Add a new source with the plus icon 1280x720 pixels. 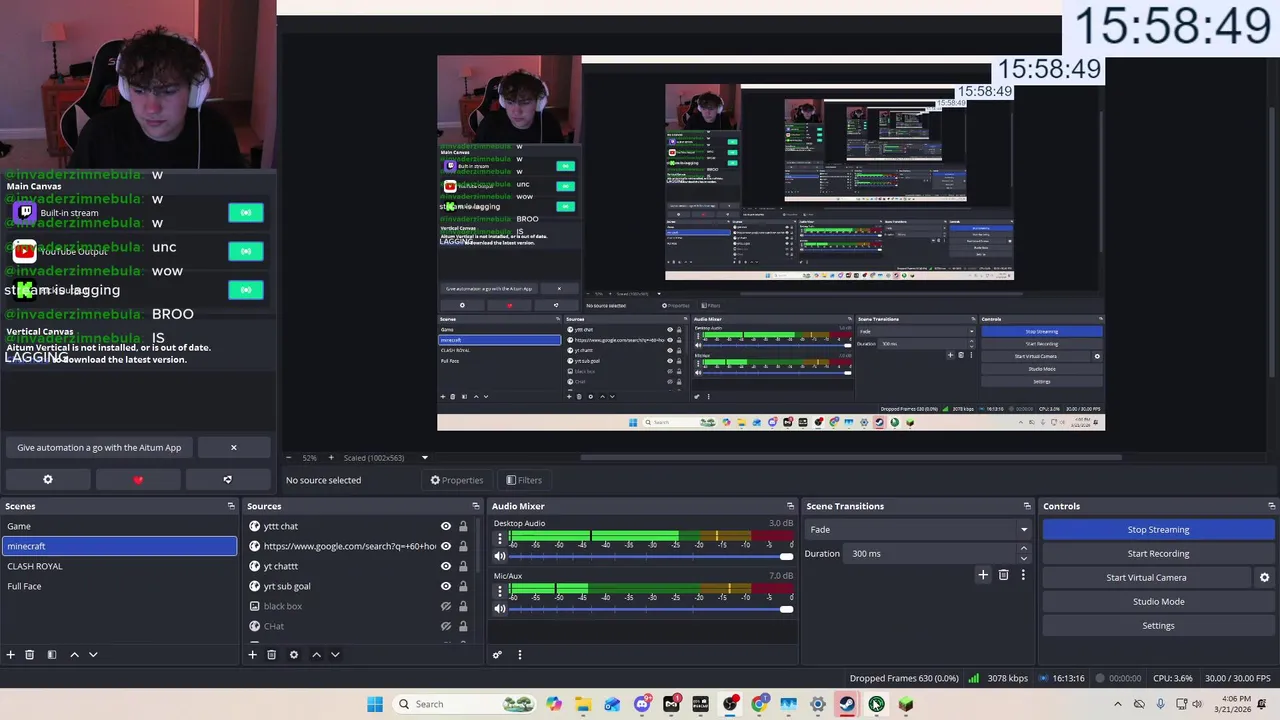coord(253,655)
